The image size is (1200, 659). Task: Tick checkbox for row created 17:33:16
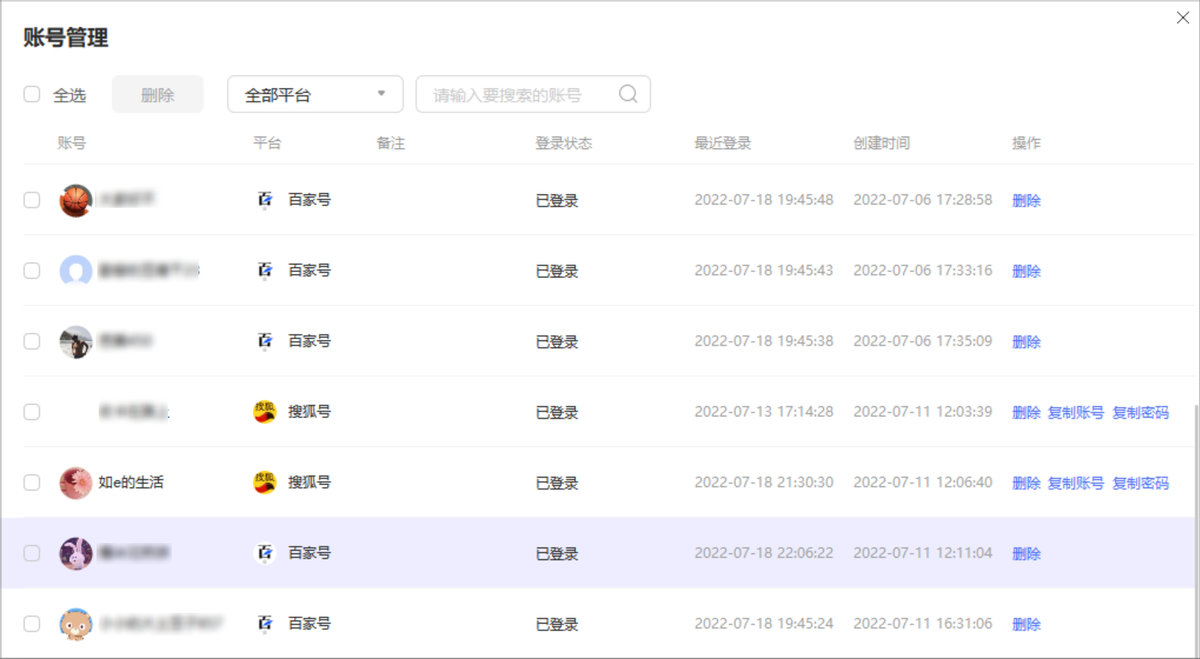tap(32, 271)
